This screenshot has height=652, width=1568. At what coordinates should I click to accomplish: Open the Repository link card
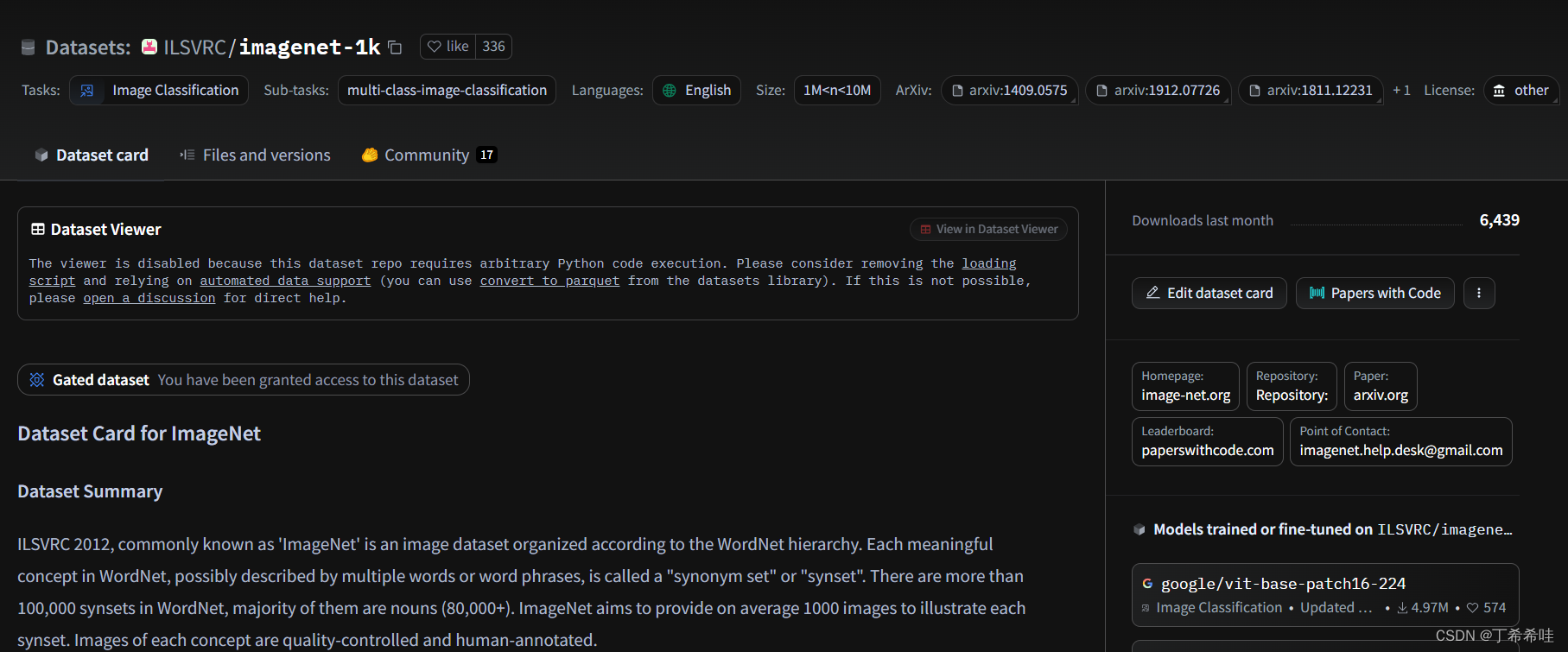(1292, 386)
